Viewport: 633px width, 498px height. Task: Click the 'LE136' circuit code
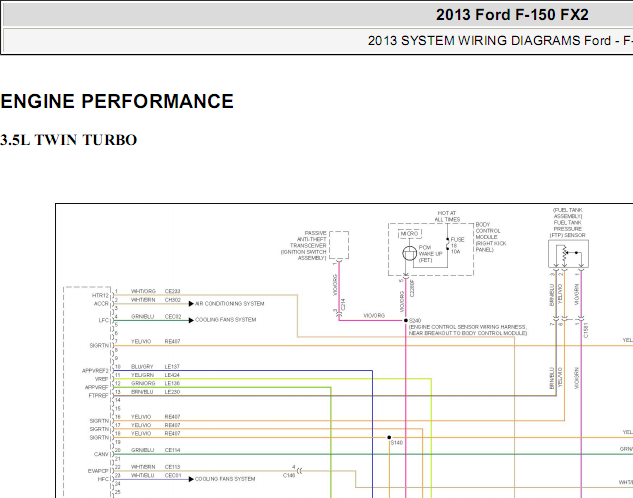point(172,383)
